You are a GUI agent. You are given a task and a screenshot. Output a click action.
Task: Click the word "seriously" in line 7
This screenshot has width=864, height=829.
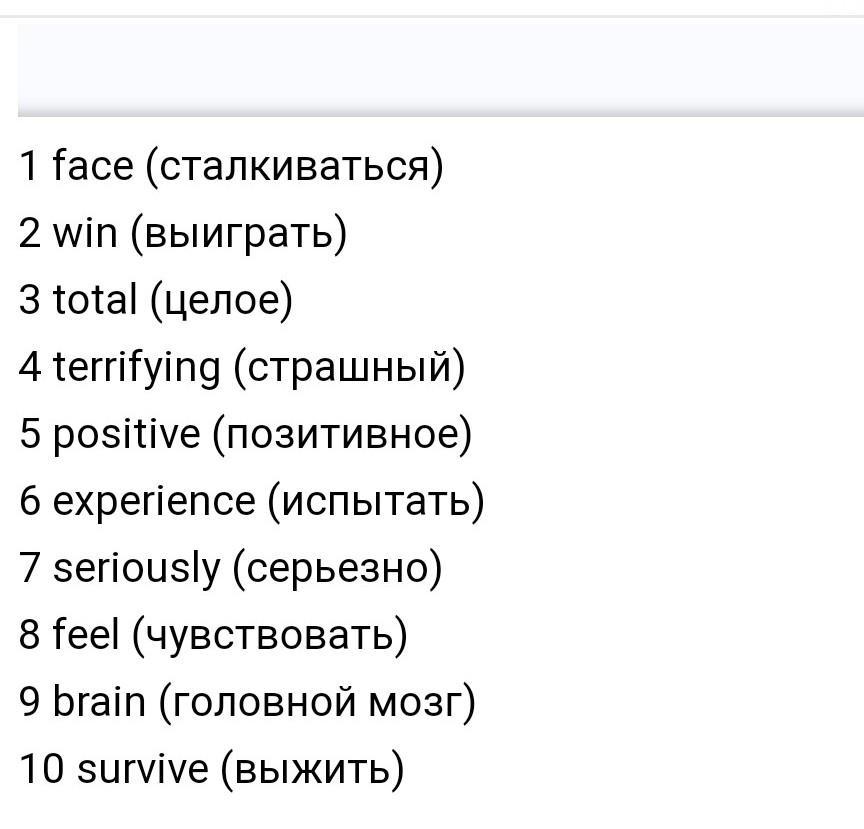tap(136, 569)
